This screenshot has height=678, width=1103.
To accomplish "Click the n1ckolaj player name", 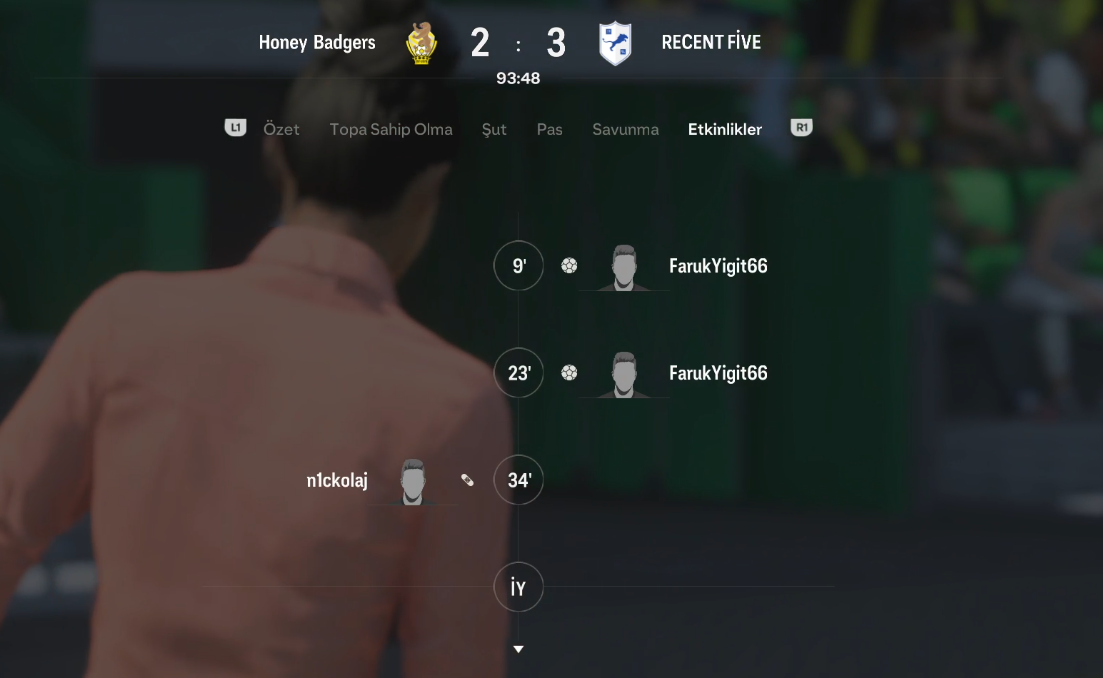I will point(337,480).
